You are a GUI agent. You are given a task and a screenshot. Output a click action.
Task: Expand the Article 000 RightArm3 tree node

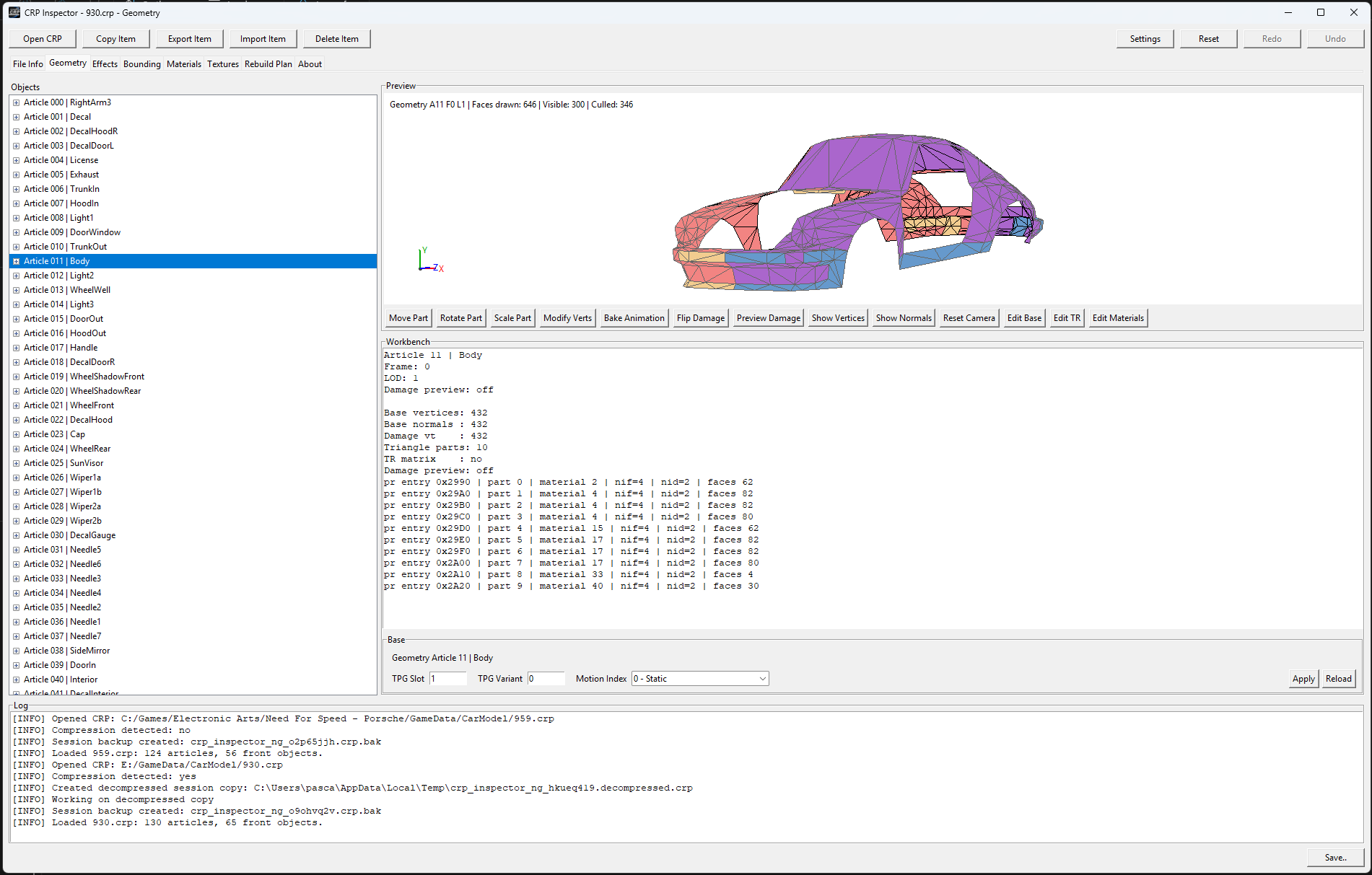click(16, 102)
